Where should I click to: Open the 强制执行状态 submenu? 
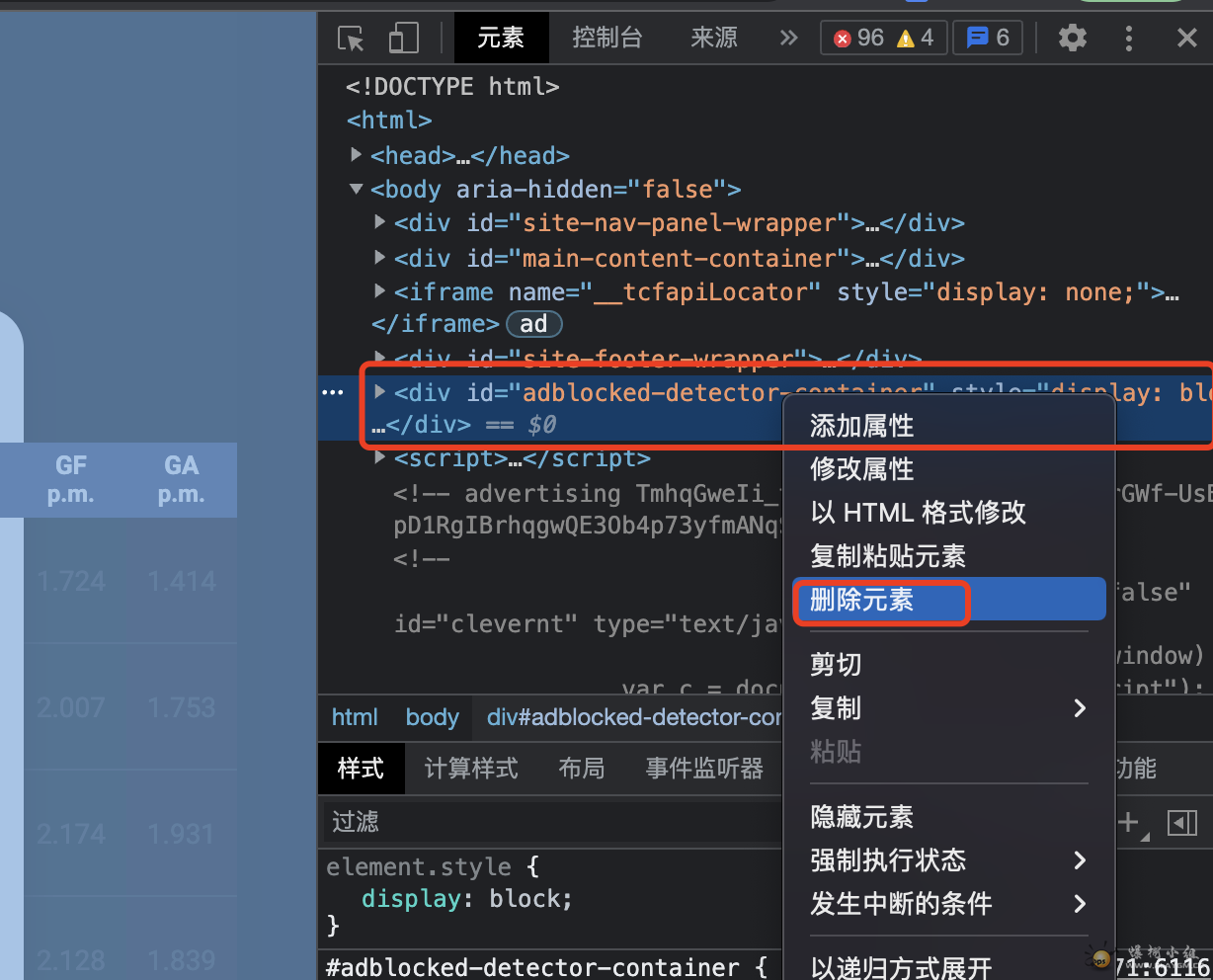tap(948, 860)
